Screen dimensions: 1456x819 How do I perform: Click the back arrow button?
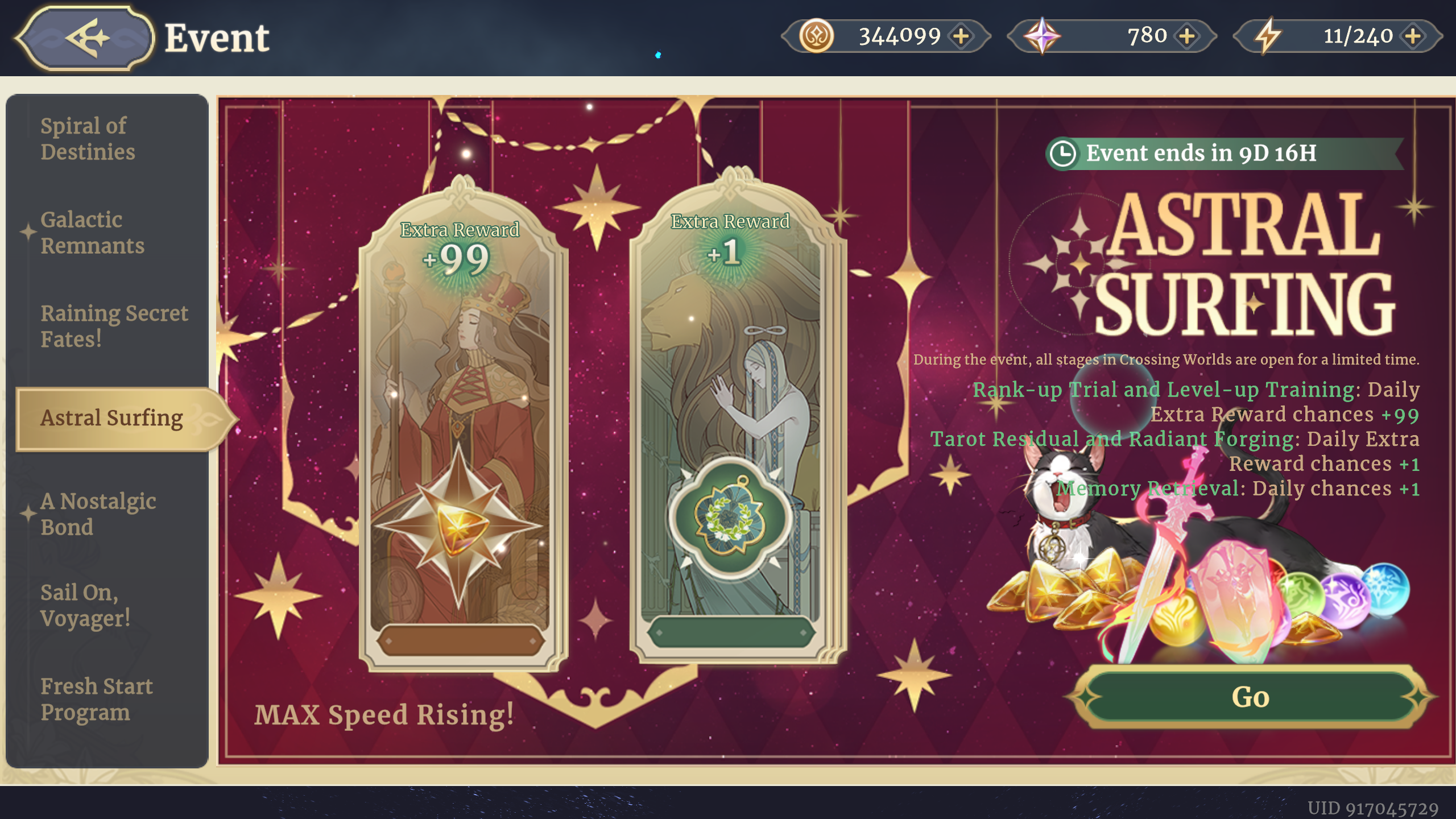point(85,38)
